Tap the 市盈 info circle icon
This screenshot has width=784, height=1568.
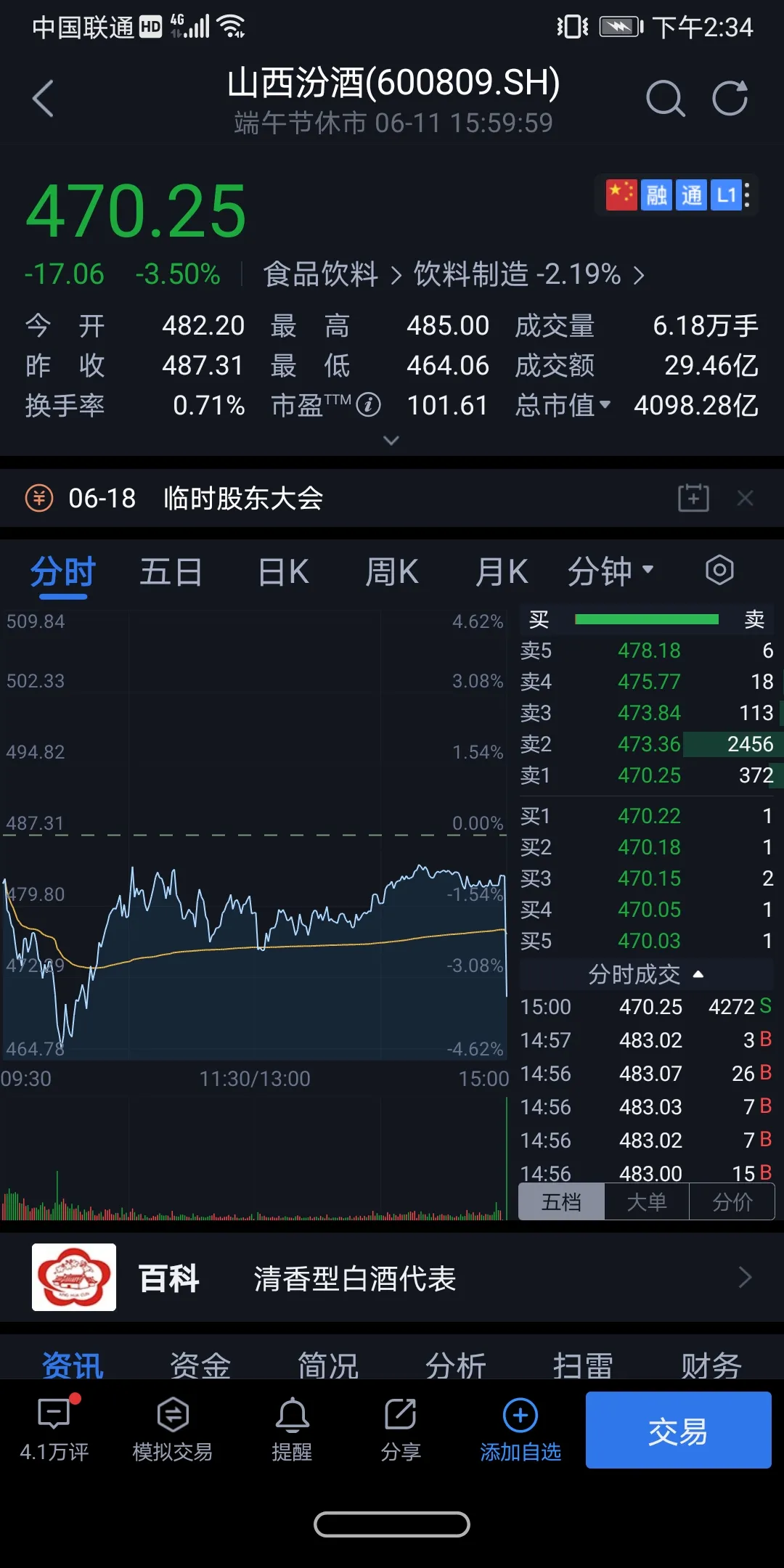point(368,404)
